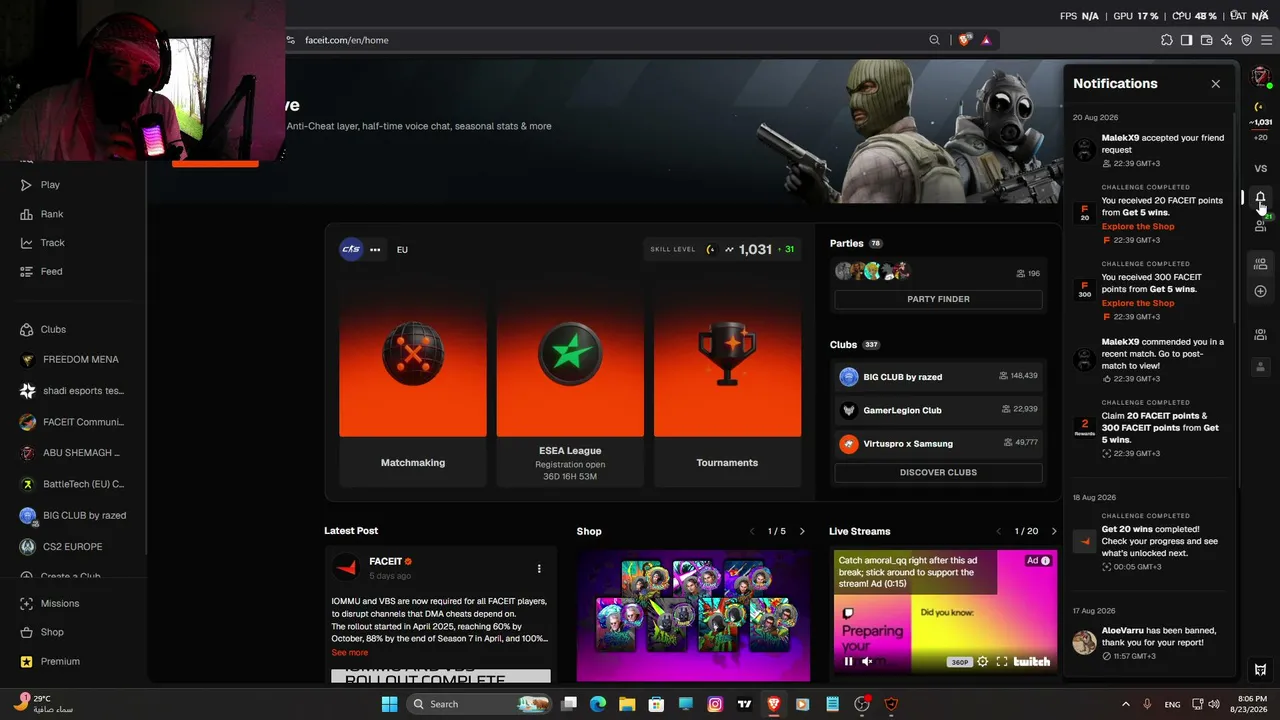Open the AloeVarru ban notification
The image size is (1280, 720).
[1150, 643]
